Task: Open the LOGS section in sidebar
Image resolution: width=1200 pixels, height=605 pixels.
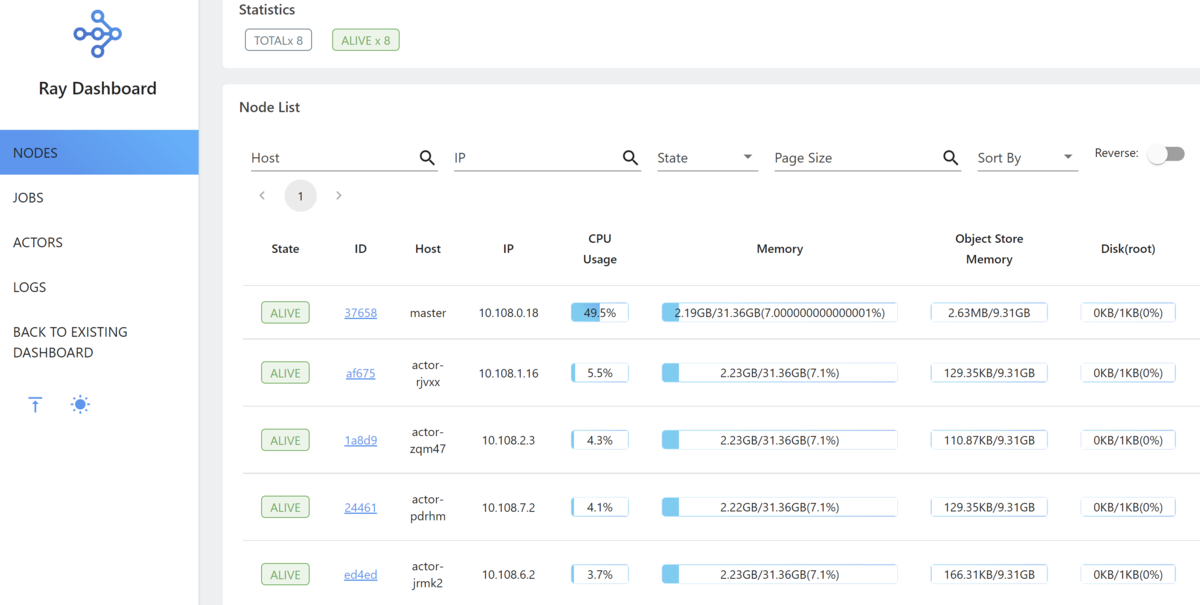Action: click(x=99, y=287)
